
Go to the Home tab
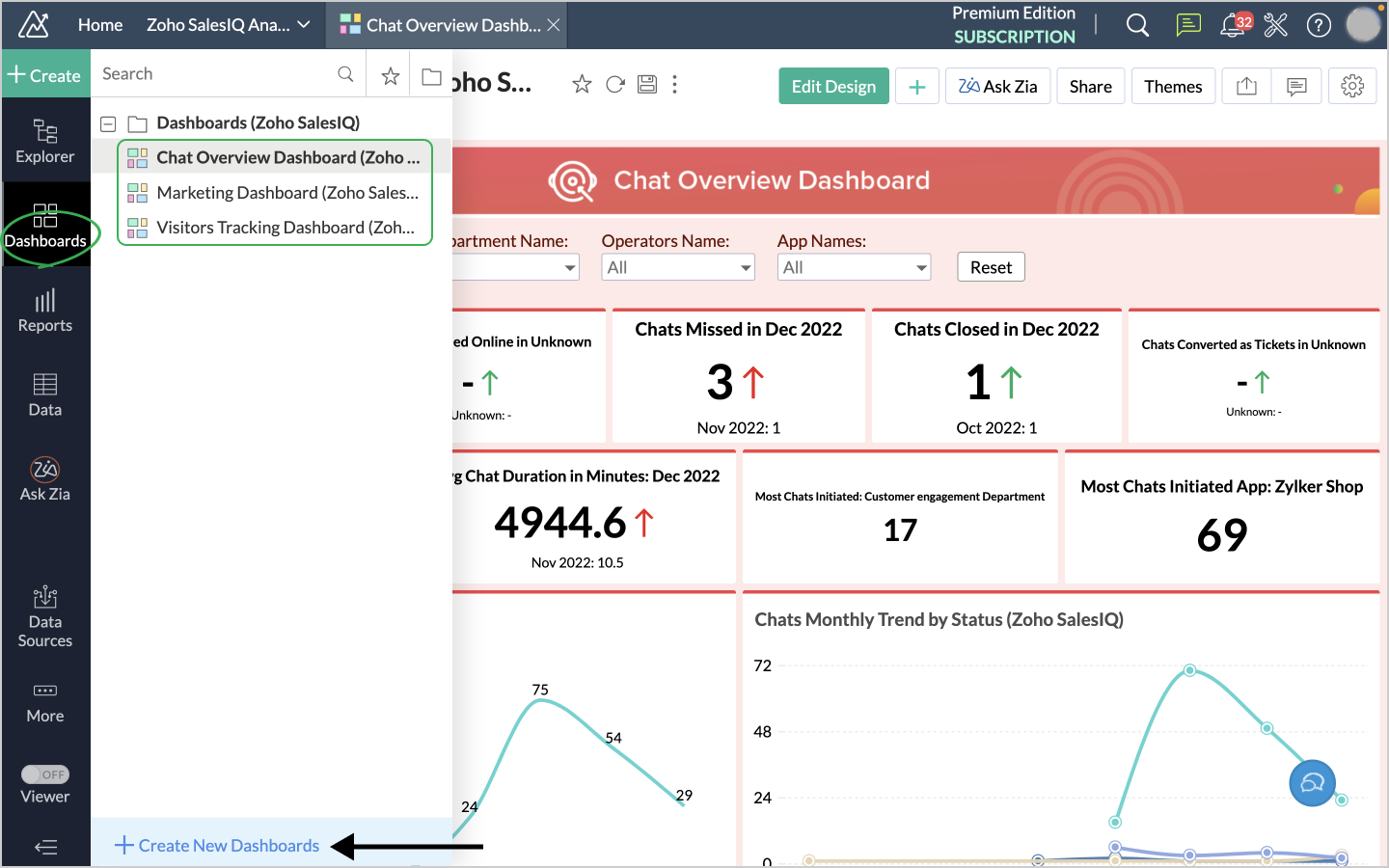(100, 25)
